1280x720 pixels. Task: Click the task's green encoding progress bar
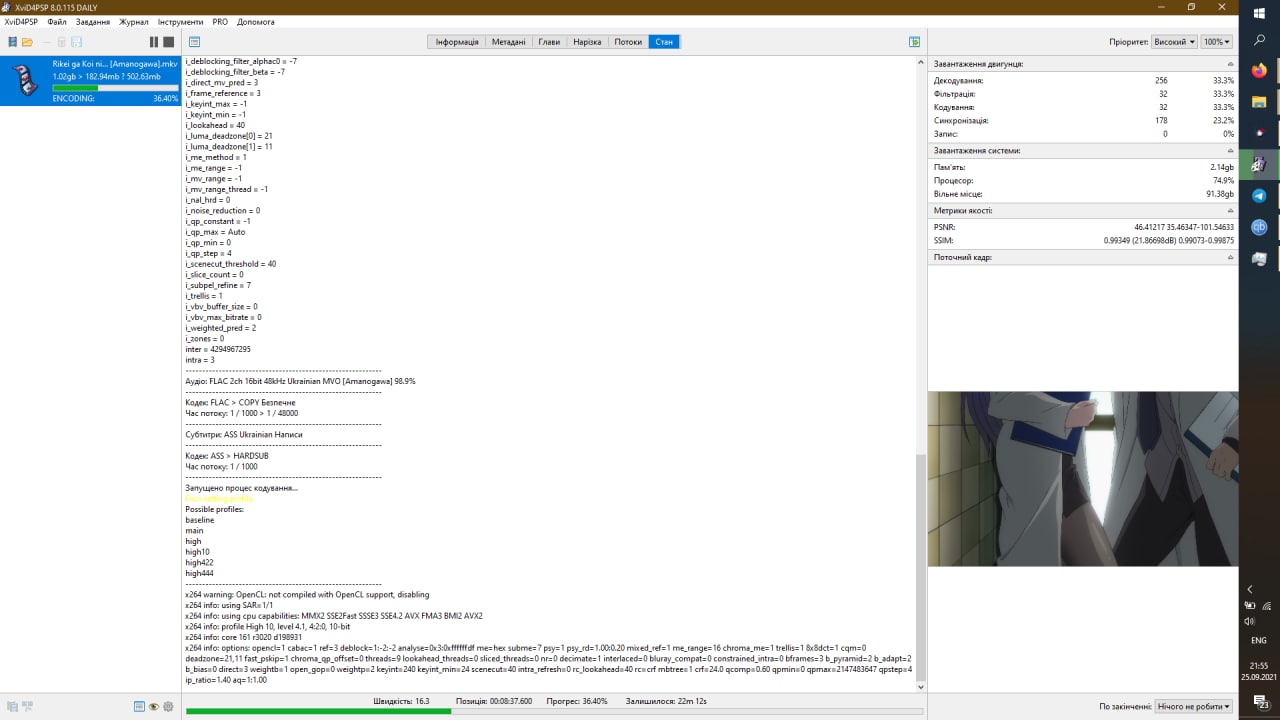pyautogui.click(x=115, y=88)
